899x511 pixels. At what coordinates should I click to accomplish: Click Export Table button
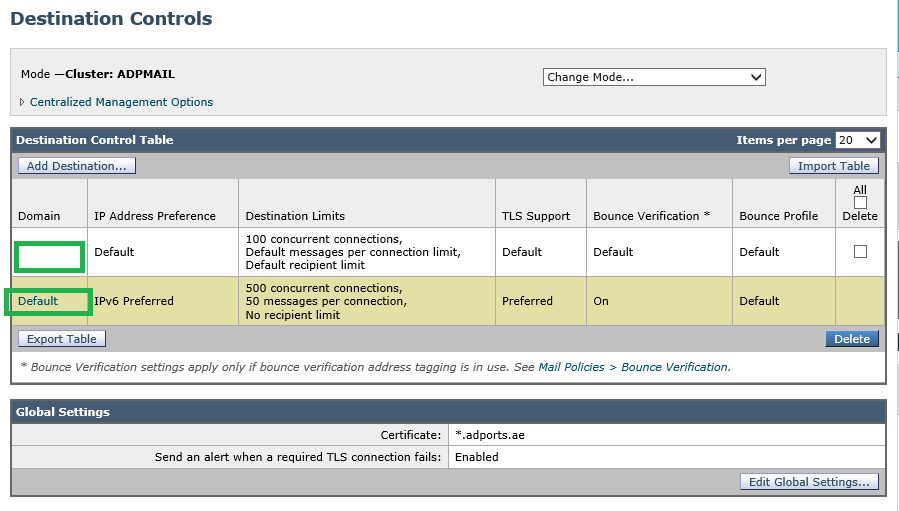pyautogui.click(x=62, y=339)
